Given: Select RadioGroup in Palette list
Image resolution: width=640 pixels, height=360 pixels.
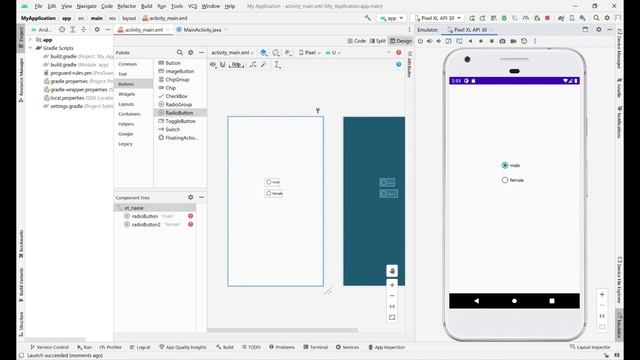Looking at the screenshot, I should point(178,104).
